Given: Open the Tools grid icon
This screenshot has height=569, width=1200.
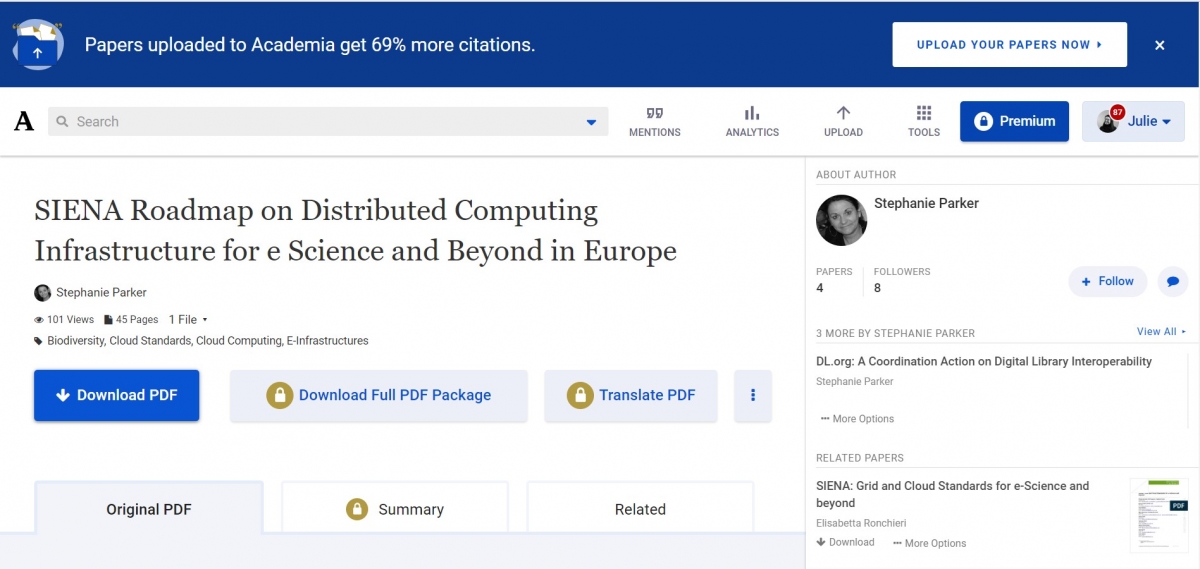Looking at the screenshot, I should 924,113.
